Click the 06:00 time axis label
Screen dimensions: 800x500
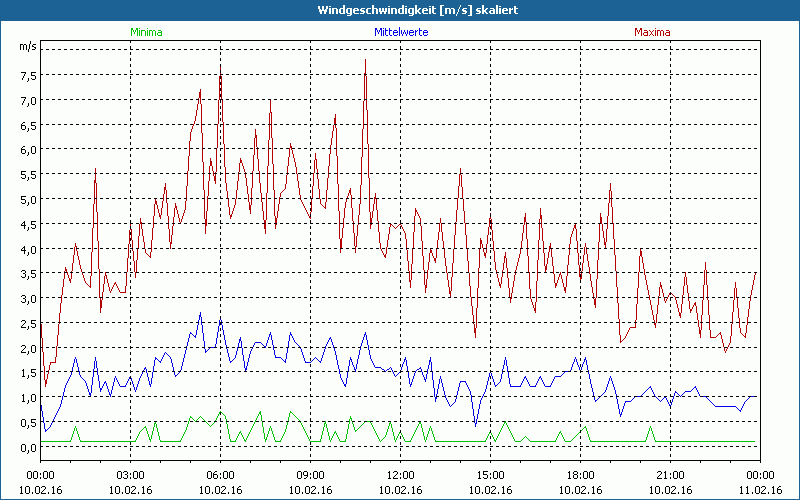(x=221, y=475)
